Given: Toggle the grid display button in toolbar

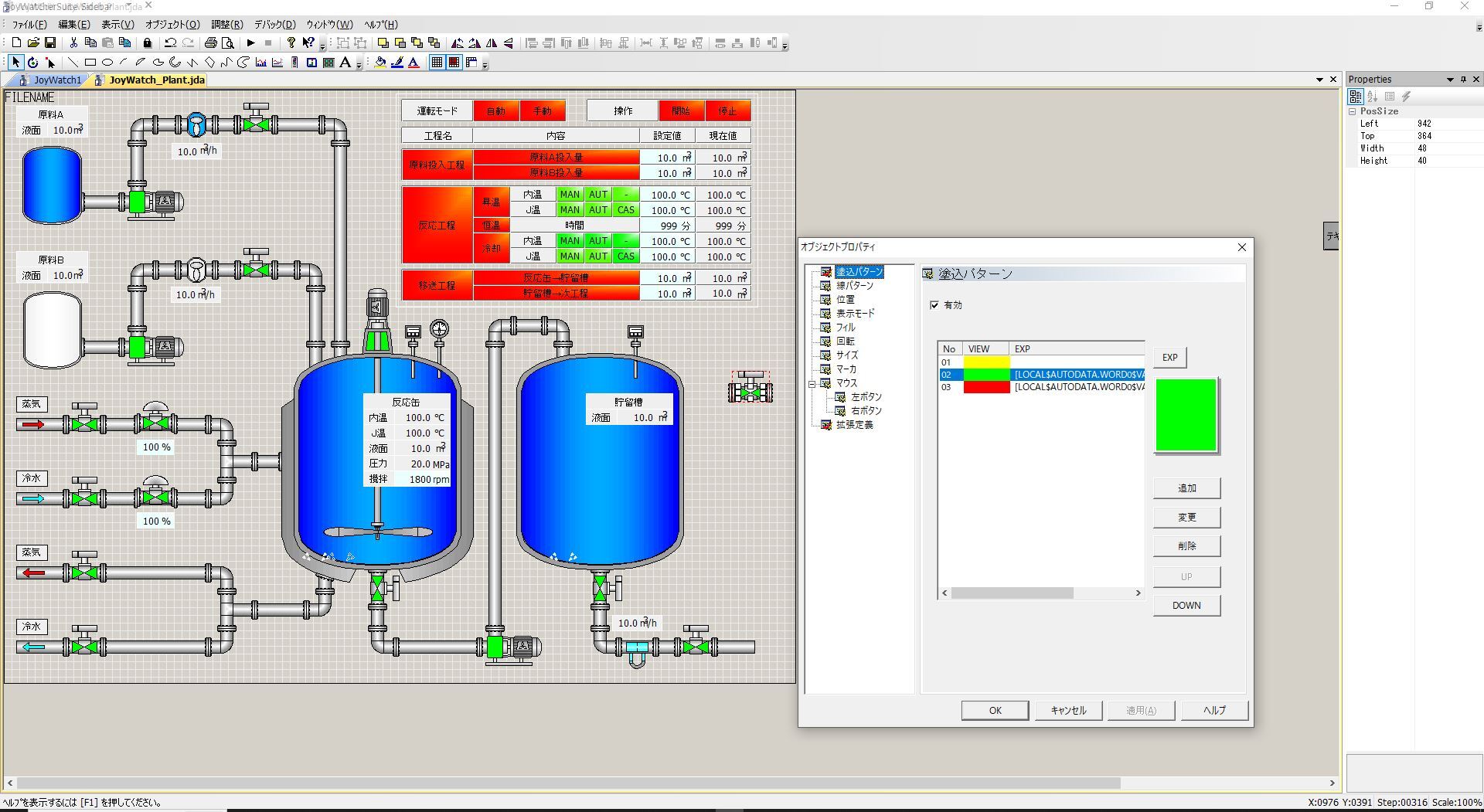Looking at the screenshot, I should point(437,63).
